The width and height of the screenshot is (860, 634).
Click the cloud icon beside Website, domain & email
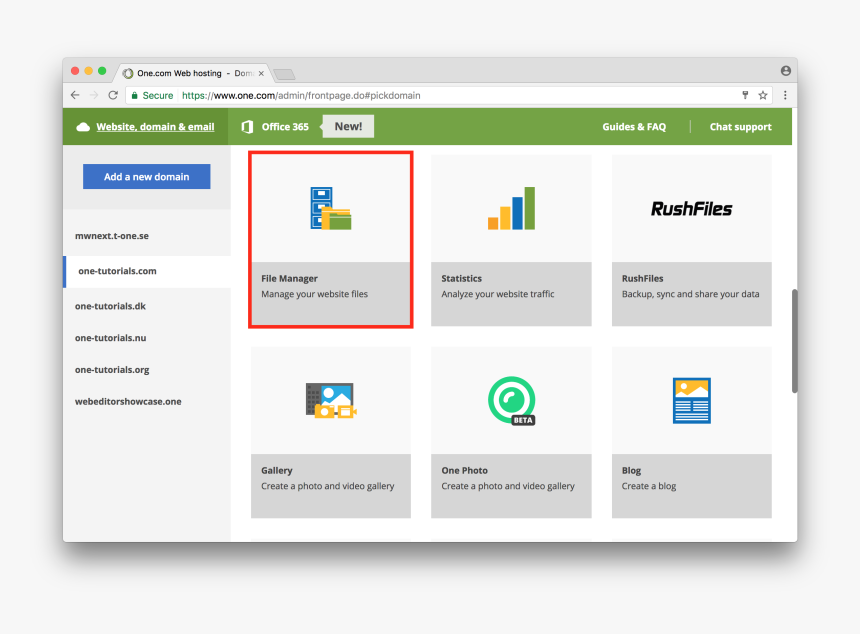83,127
